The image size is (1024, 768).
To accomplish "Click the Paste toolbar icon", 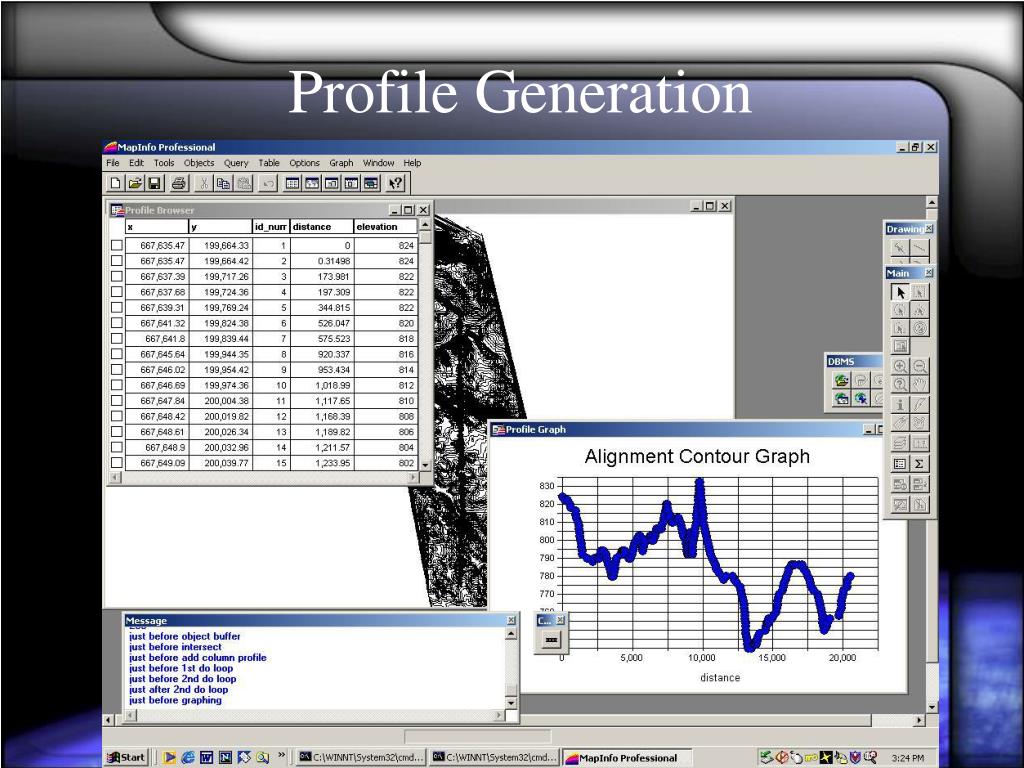I will point(244,184).
